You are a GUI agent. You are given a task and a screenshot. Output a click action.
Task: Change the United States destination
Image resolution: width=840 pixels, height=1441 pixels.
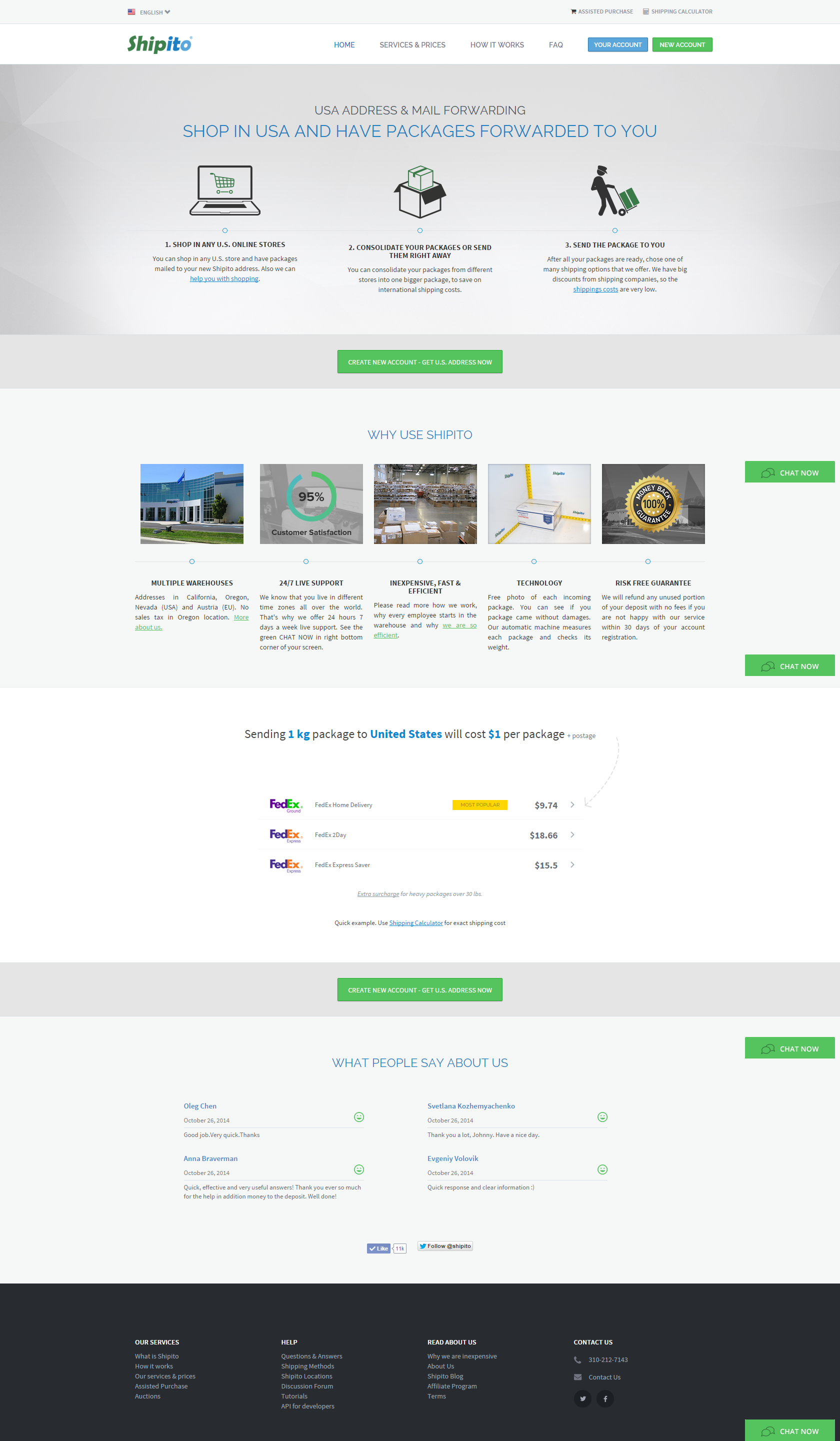coord(406,733)
